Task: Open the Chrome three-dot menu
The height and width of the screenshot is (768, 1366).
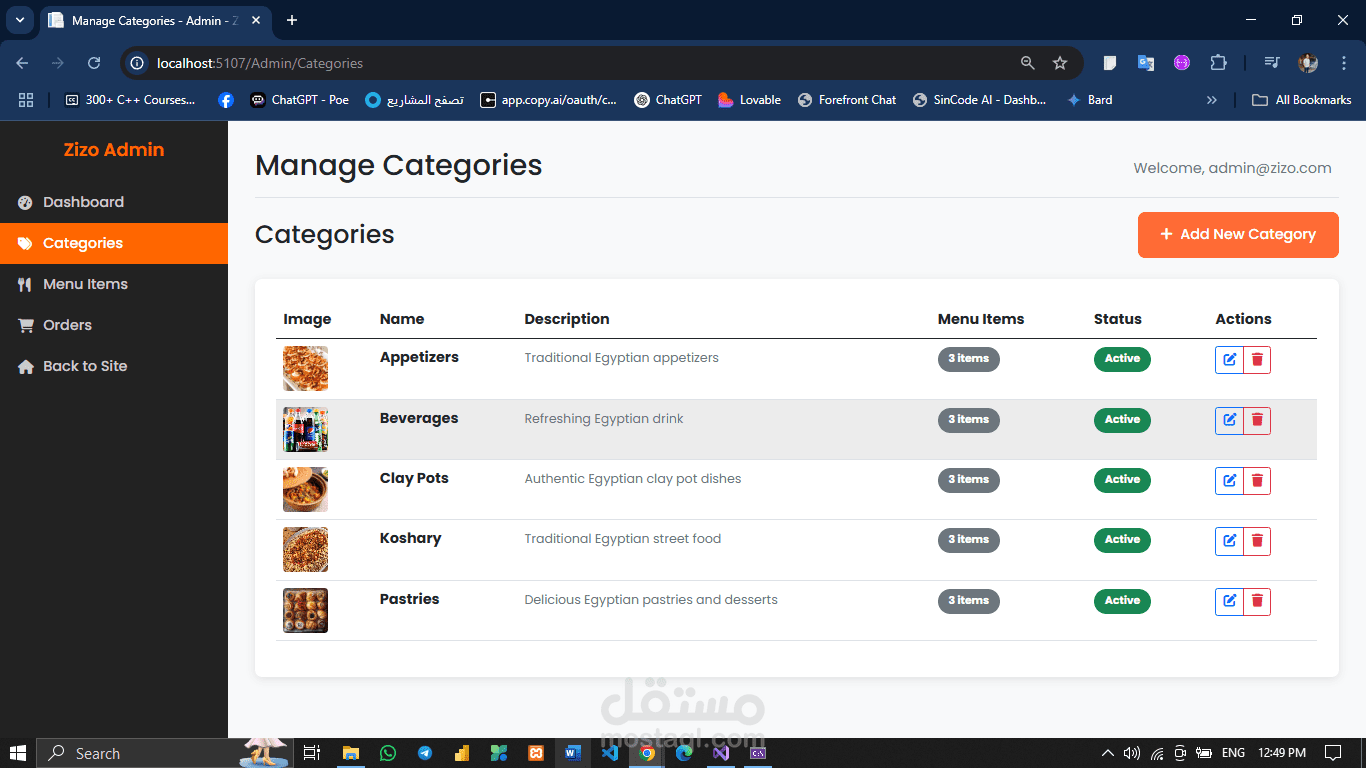Action: click(x=1342, y=63)
